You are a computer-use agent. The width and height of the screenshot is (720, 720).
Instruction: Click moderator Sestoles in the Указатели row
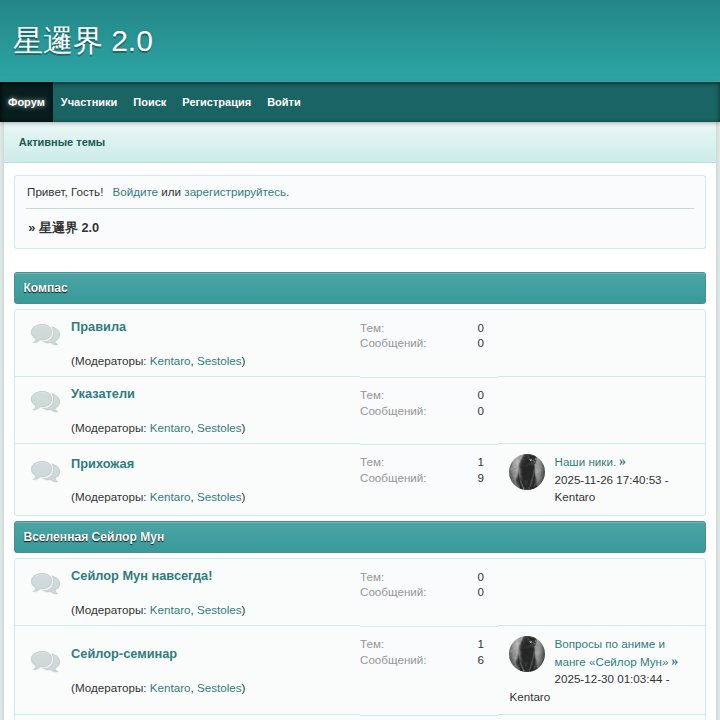tap(219, 428)
